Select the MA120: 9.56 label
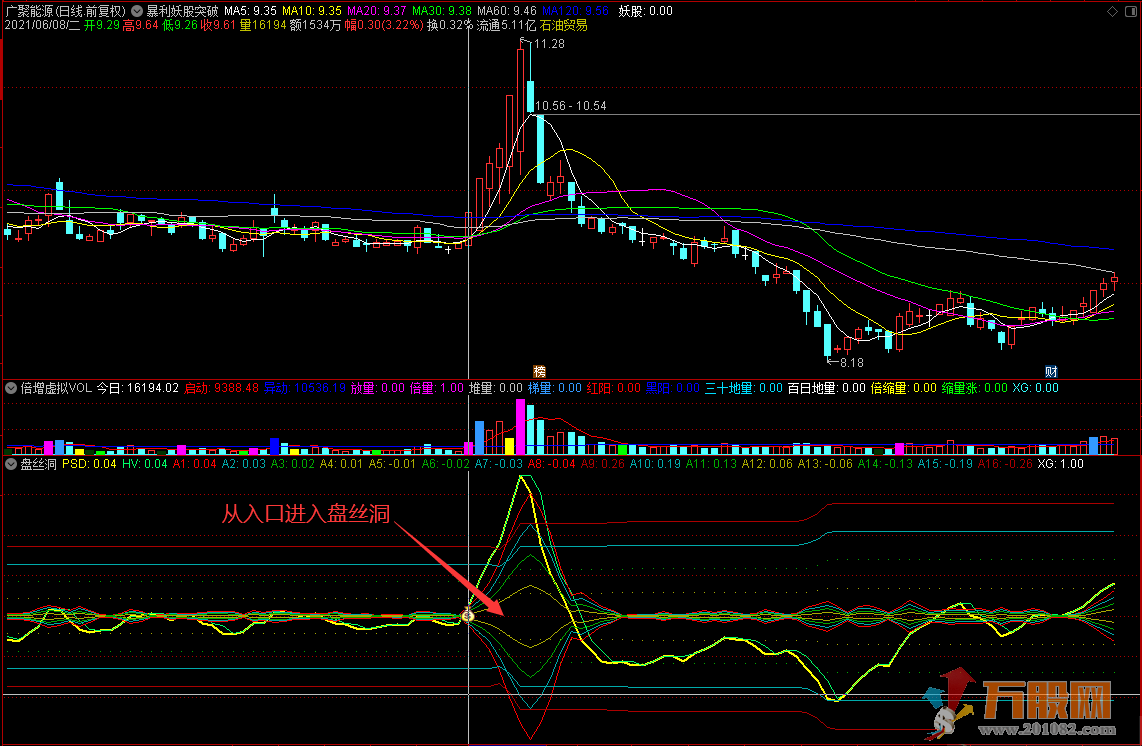 pyautogui.click(x=575, y=11)
